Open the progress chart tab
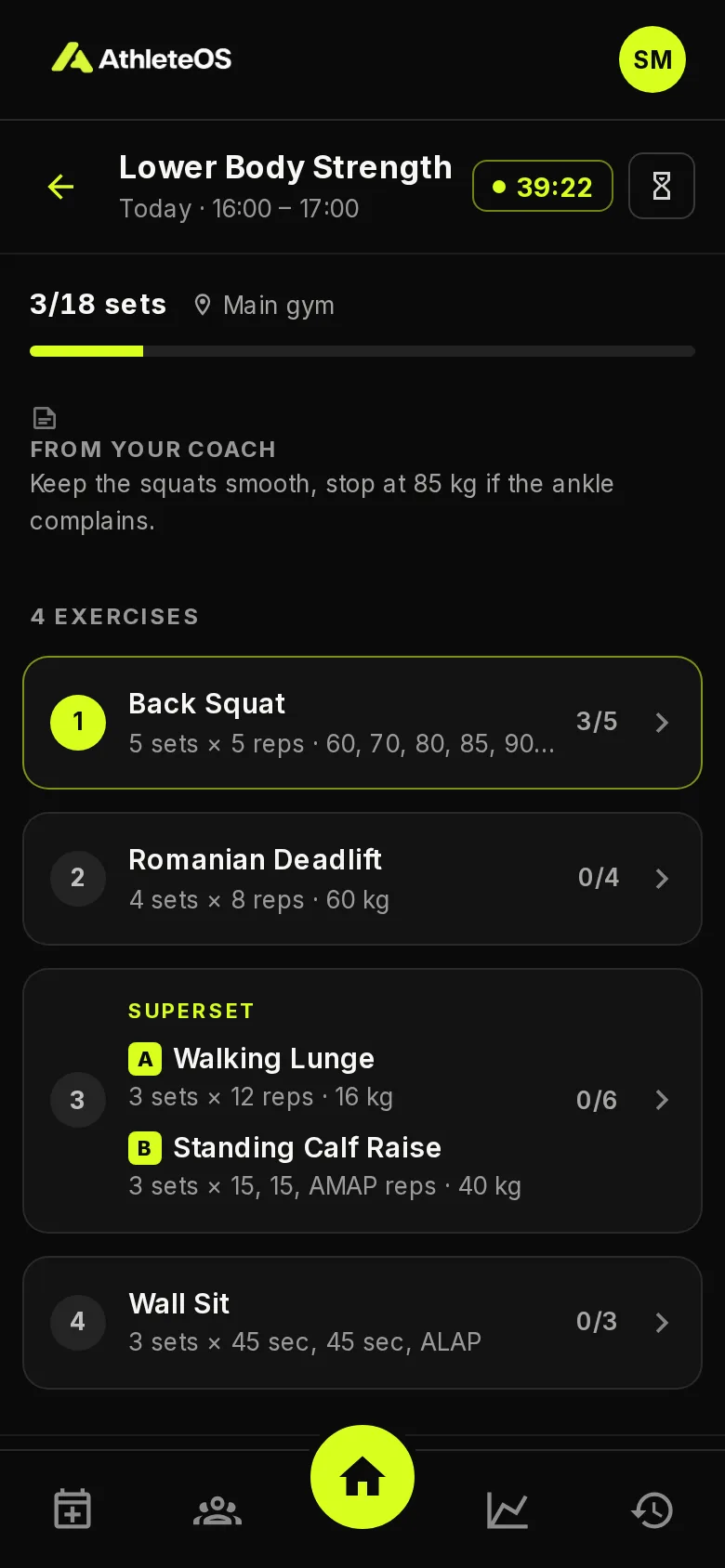This screenshot has height=1568, width=725. [x=507, y=1510]
